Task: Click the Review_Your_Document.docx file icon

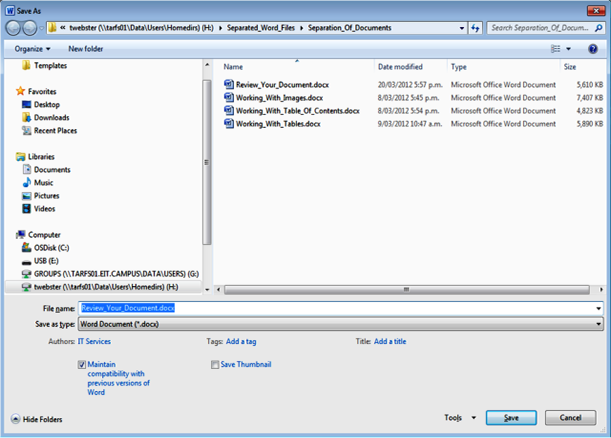Action: pos(229,84)
